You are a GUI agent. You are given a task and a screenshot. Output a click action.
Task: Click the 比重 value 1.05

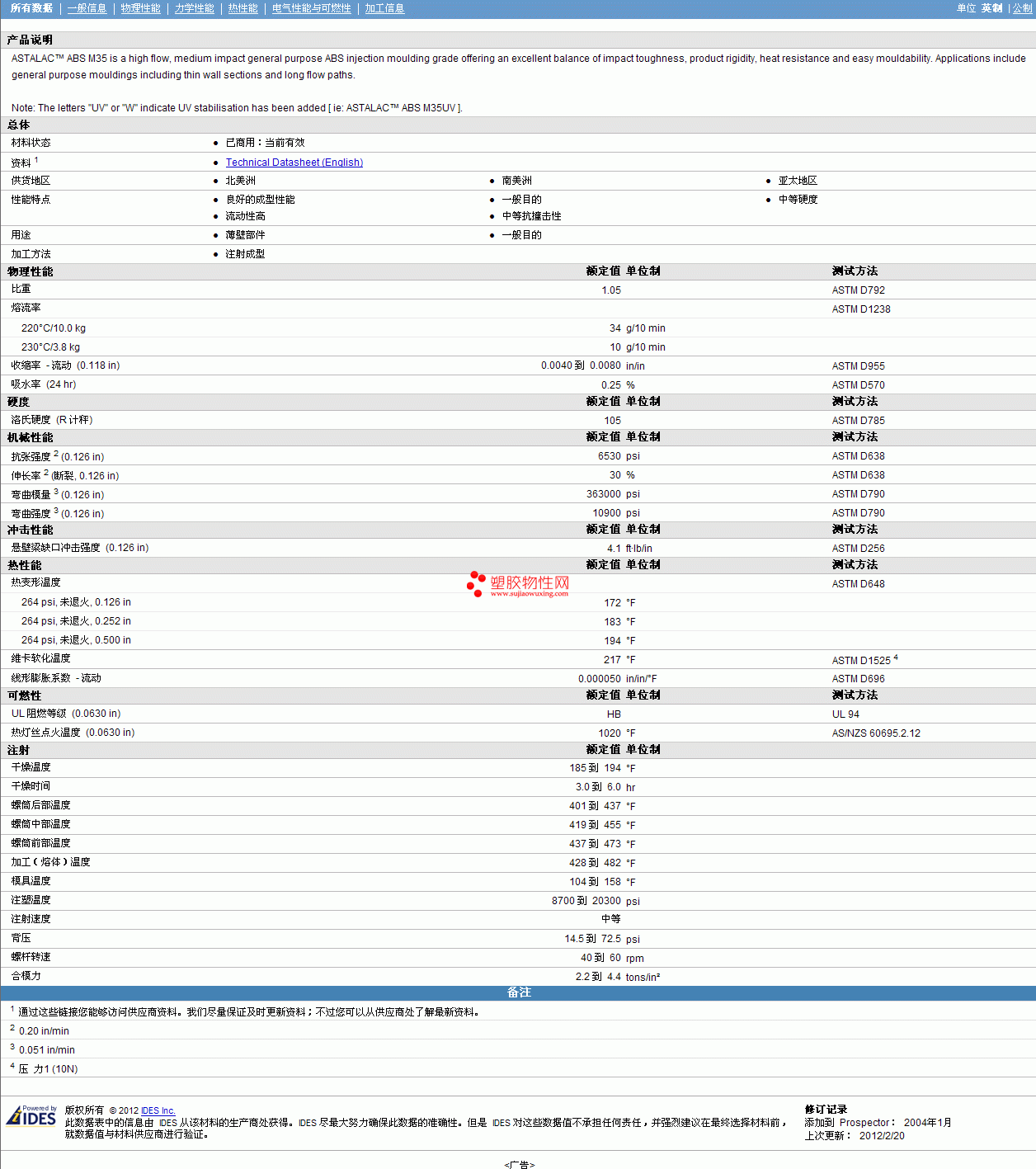click(x=611, y=290)
